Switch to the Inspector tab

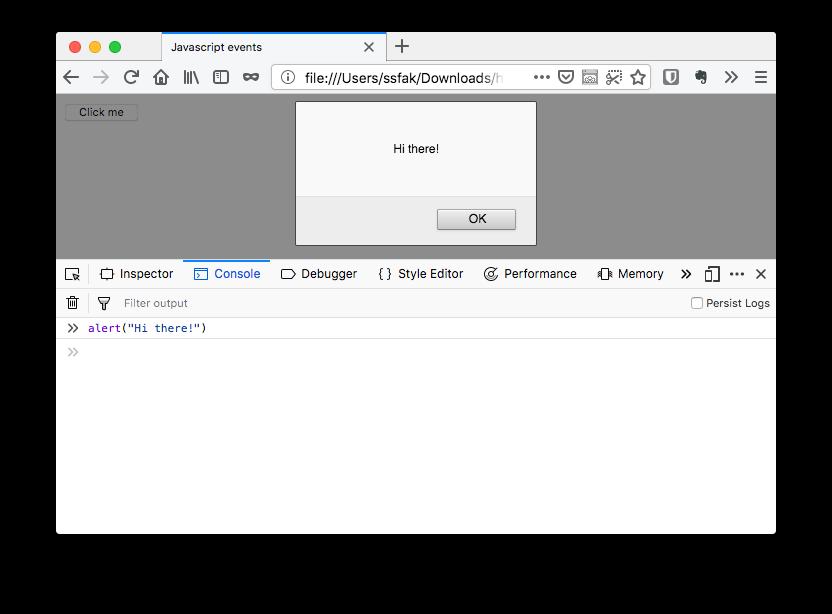(136, 274)
